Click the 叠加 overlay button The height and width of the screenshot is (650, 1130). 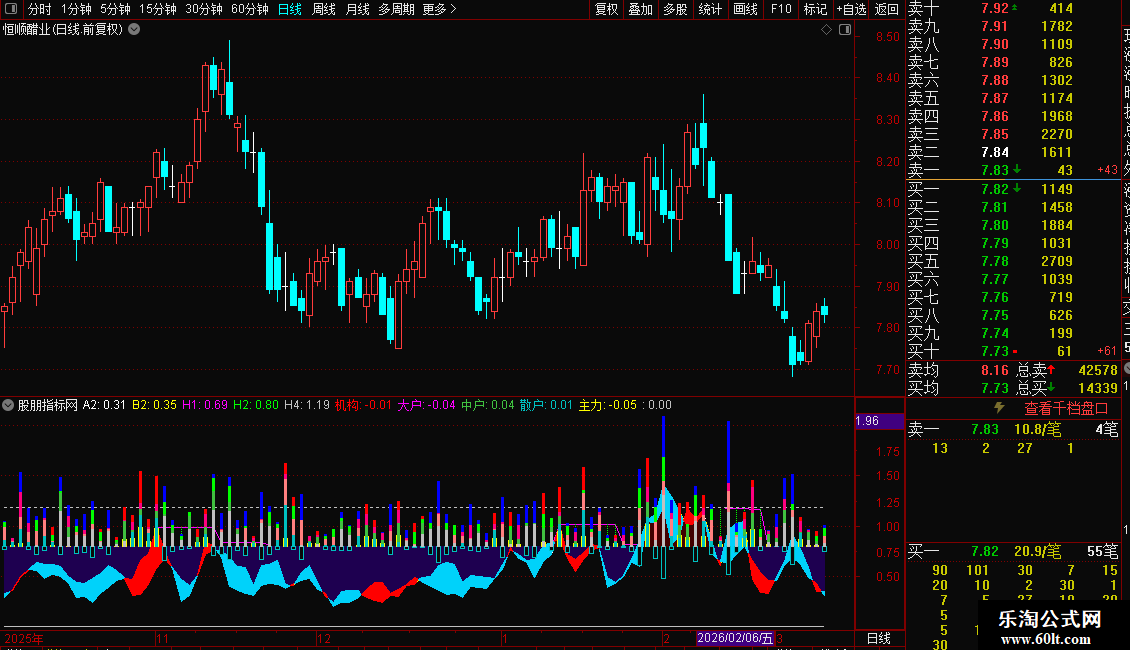(x=641, y=9)
